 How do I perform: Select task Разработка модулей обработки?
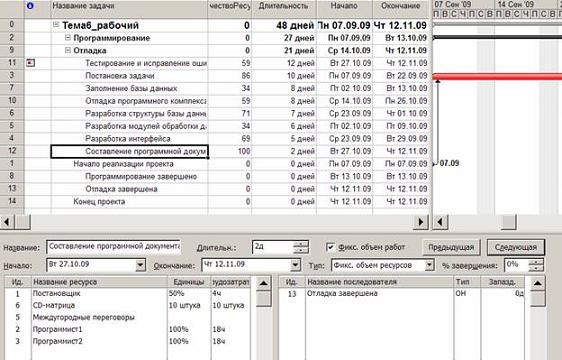coord(146,126)
